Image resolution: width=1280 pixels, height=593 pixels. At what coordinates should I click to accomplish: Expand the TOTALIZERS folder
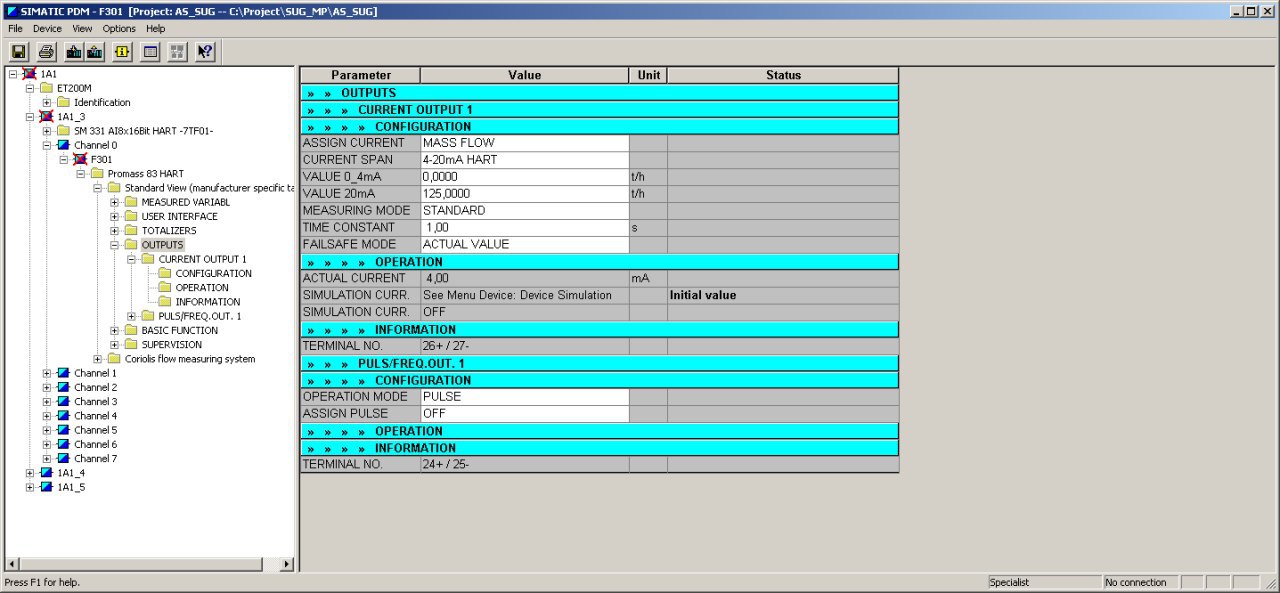pyautogui.click(x=115, y=231)
